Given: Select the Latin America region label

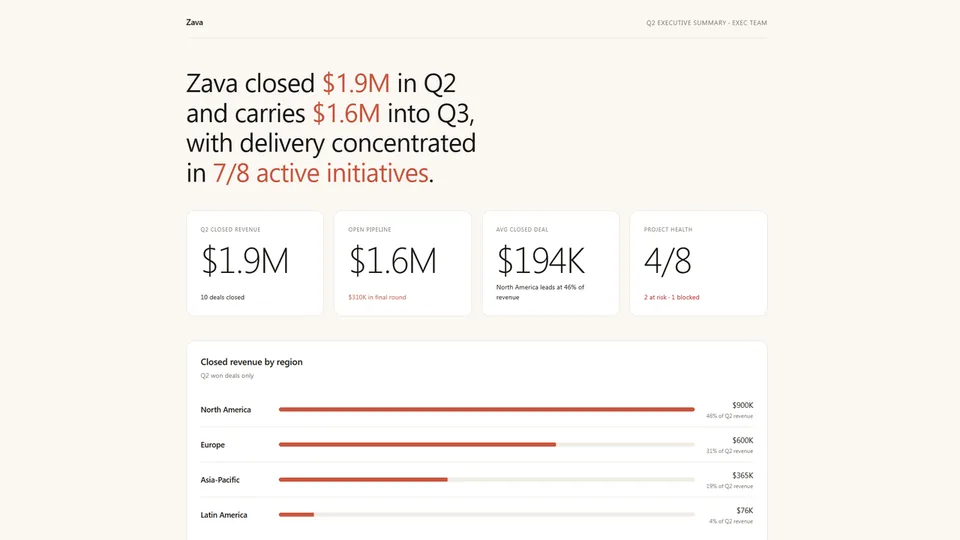Looking at the screenshot, I should point(224,515).
